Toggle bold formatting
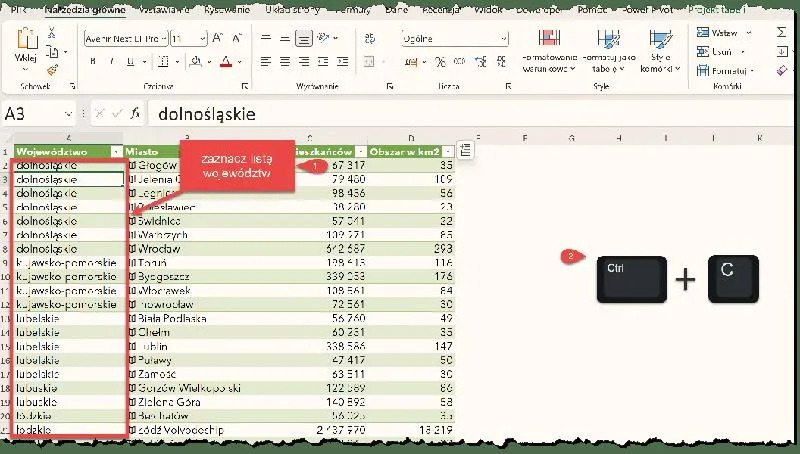Viewport: 800px width, 454px height. point(93,62)
